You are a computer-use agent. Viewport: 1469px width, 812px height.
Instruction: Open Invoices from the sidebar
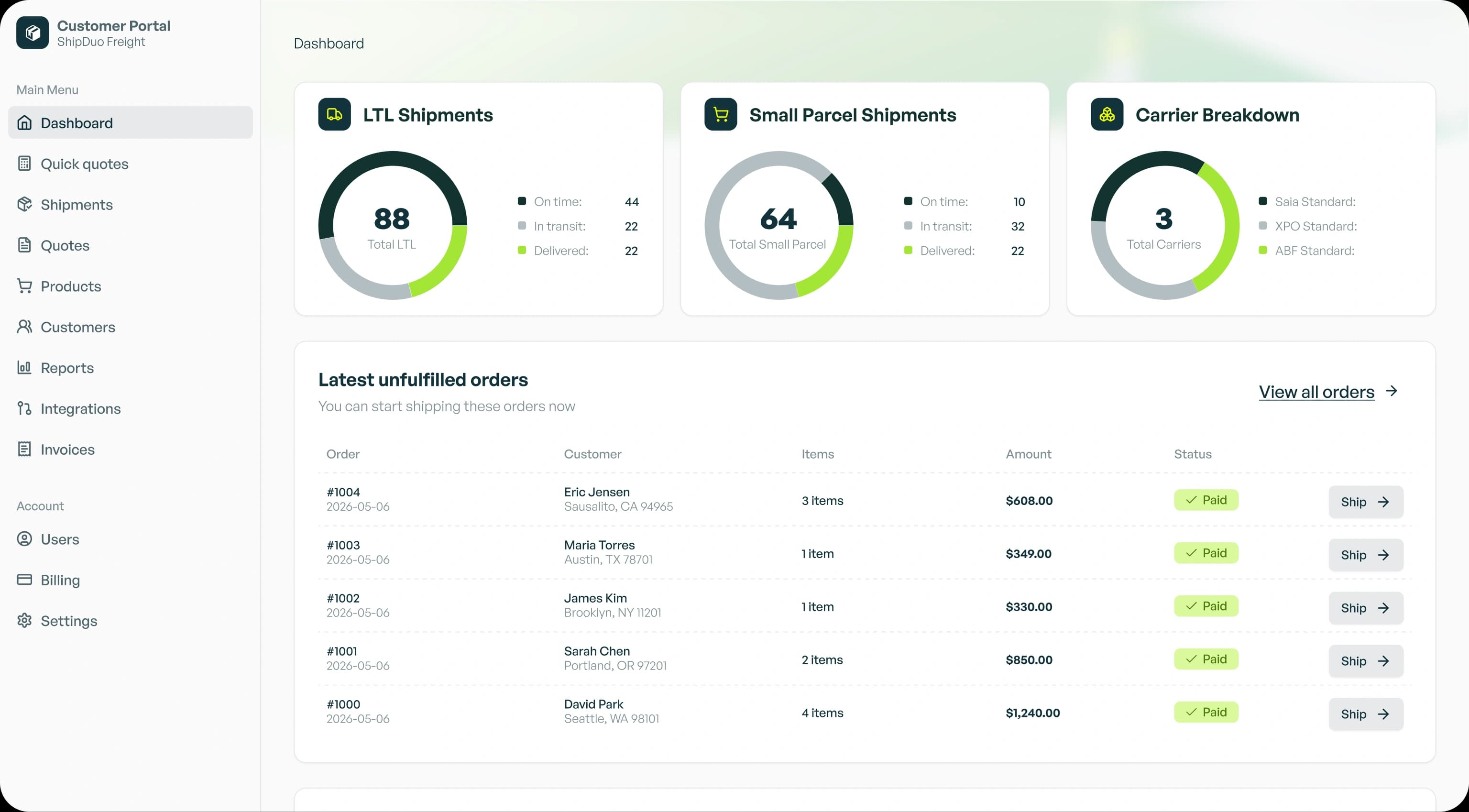[131, 449]
